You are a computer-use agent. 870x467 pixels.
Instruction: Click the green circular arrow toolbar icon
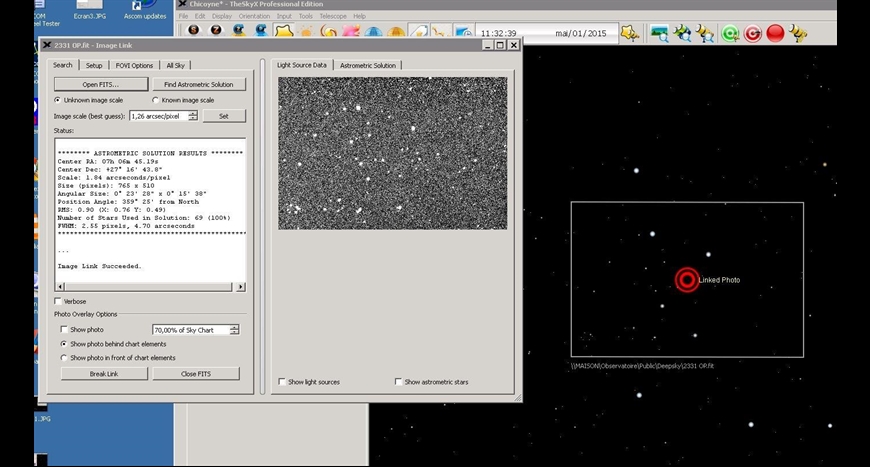point(730,34)
